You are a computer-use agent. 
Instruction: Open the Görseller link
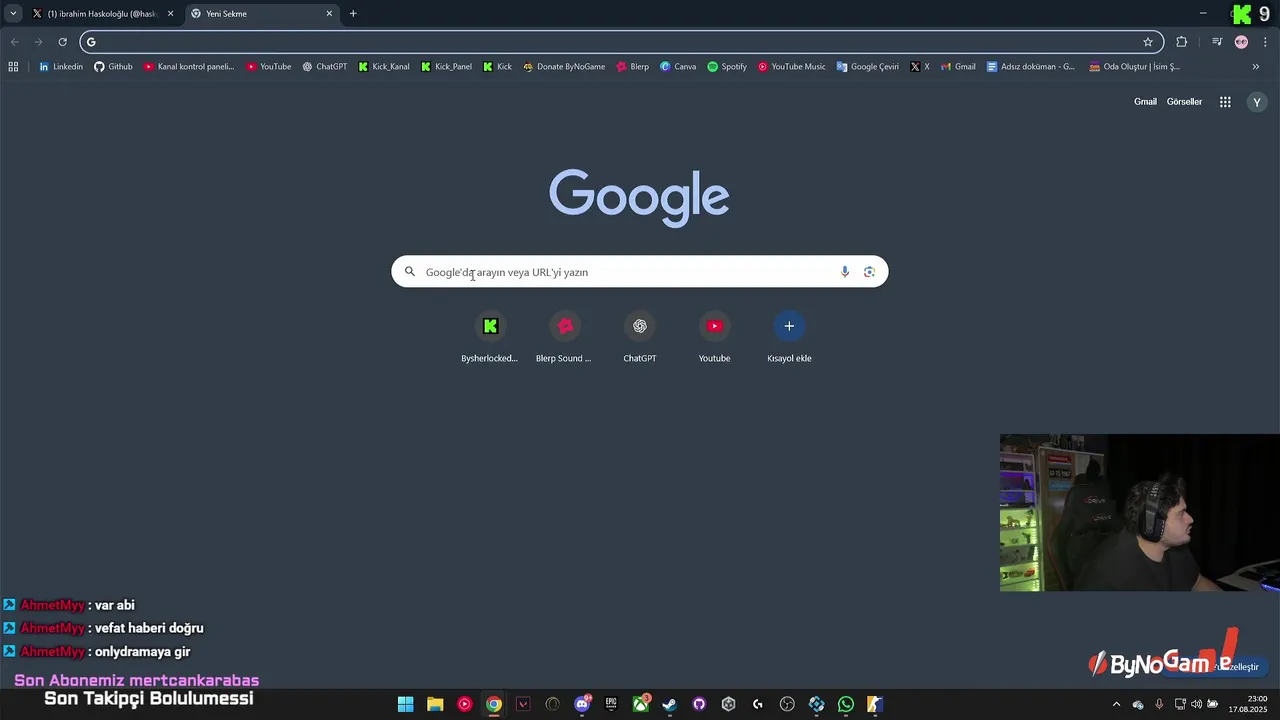[x=1184, y=102]
